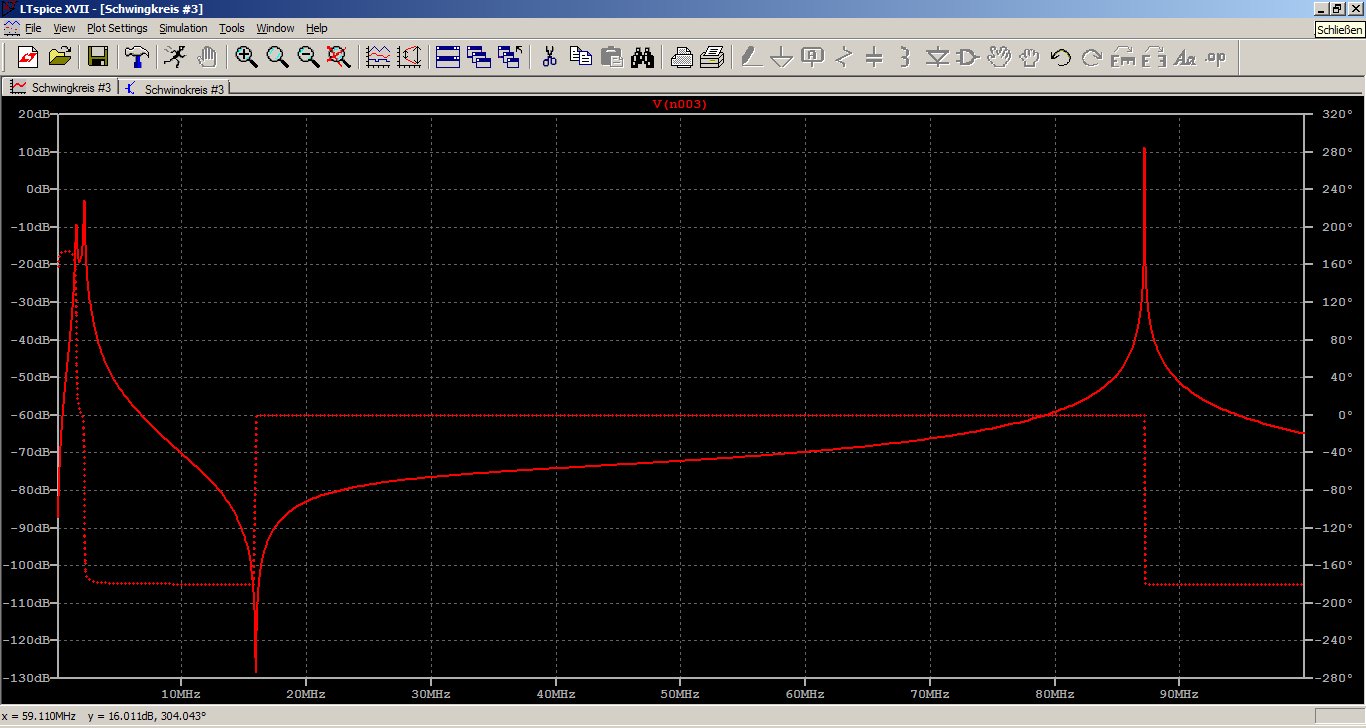1366x728 pixels.
Task: Select the SPICE directive .op tool
Action: point(1216,57)
